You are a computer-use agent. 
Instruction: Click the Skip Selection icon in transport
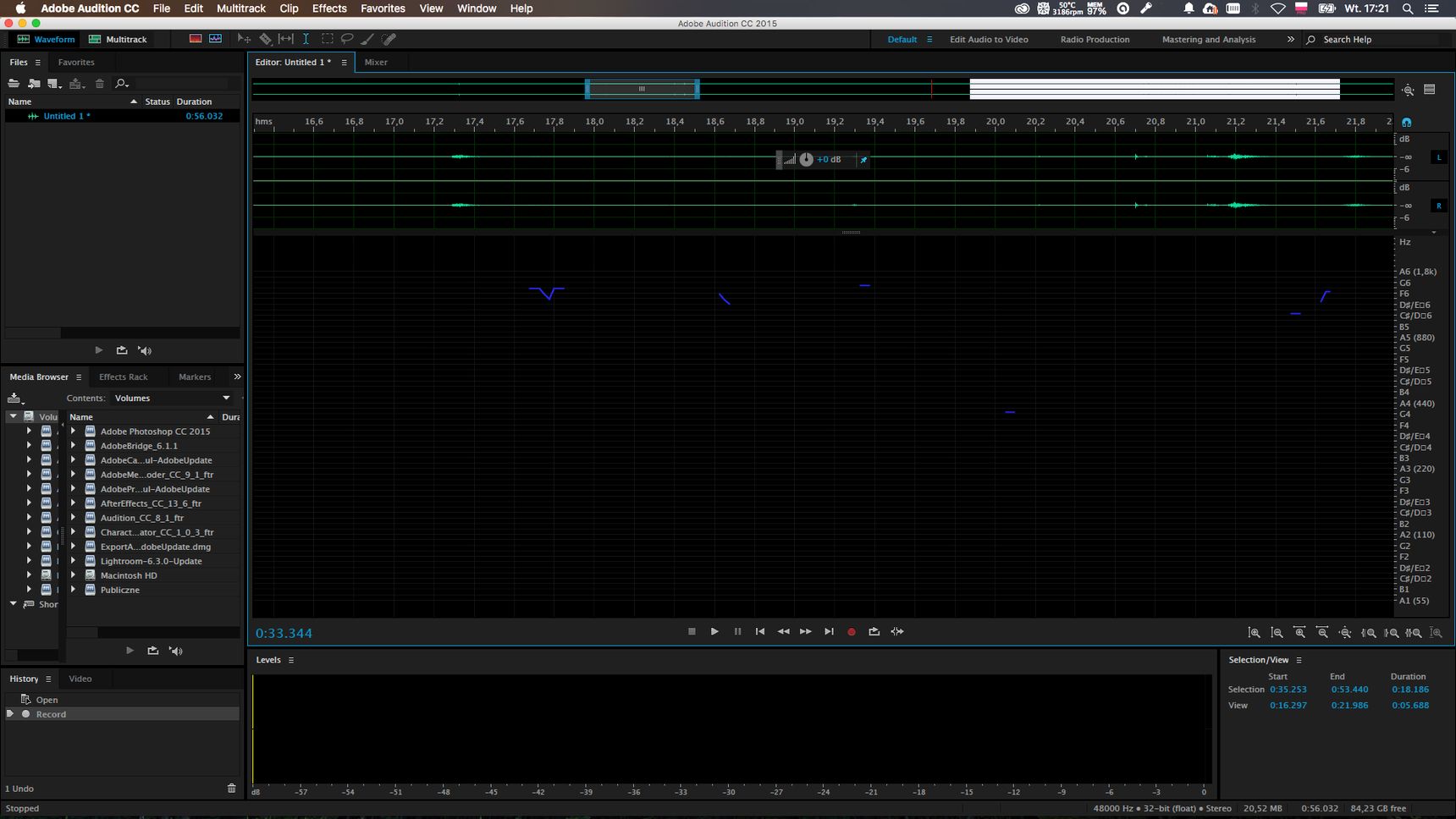tap(897, 631)
